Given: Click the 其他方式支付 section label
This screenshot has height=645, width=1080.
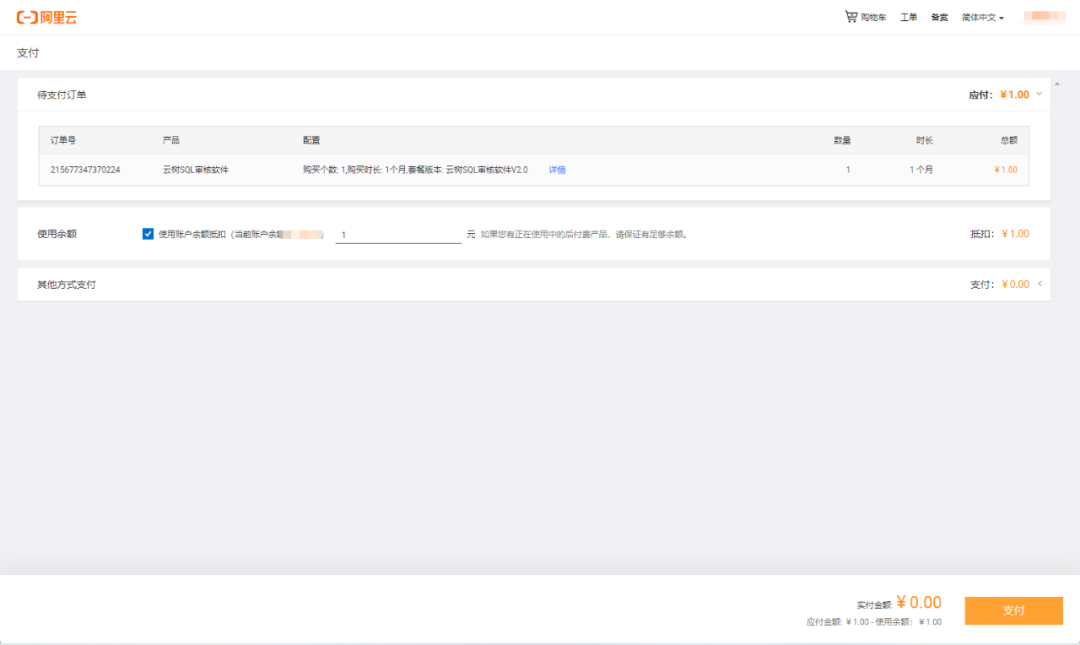Looking at the screenshot, I should click(67, 285).
